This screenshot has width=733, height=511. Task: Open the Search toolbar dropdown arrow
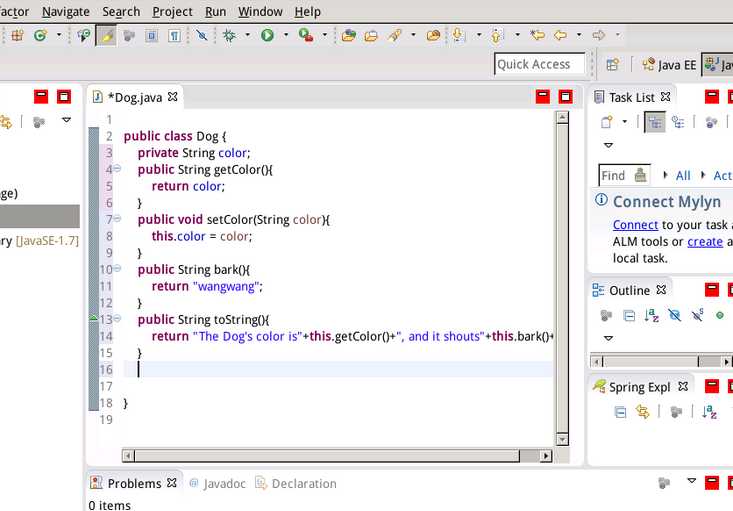point(413,35)
